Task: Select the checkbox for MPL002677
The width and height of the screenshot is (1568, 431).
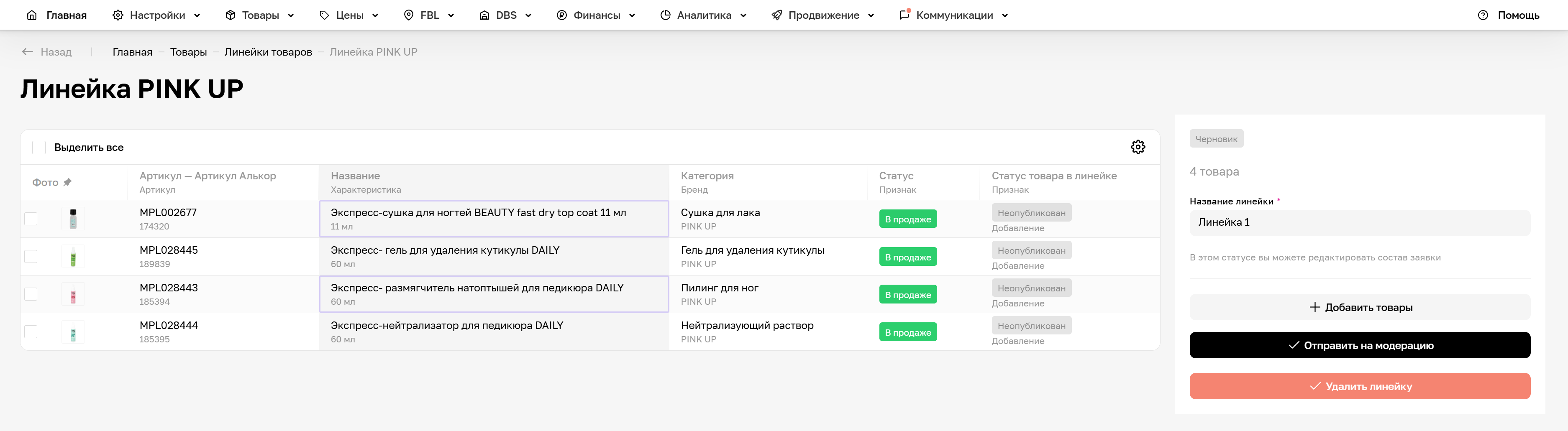Action: point(31,219)
